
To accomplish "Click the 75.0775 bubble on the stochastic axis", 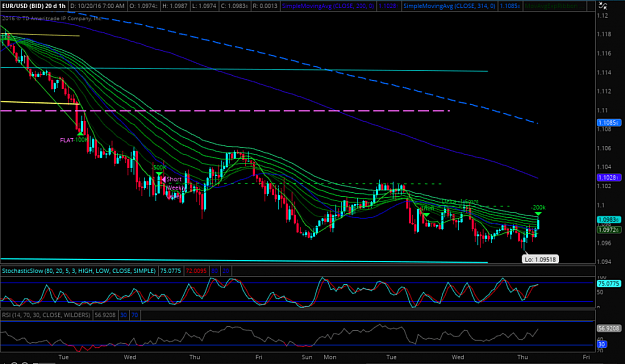I will (x=608, y=283).
